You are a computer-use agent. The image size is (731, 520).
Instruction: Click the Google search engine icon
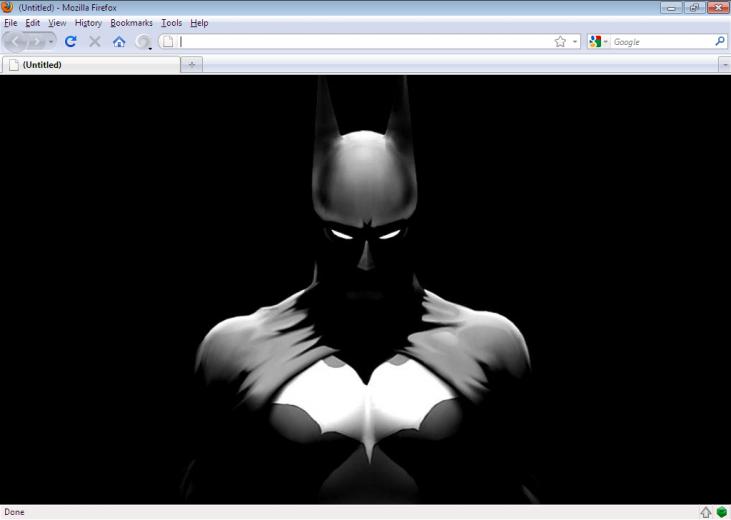[x=595, y=42]
